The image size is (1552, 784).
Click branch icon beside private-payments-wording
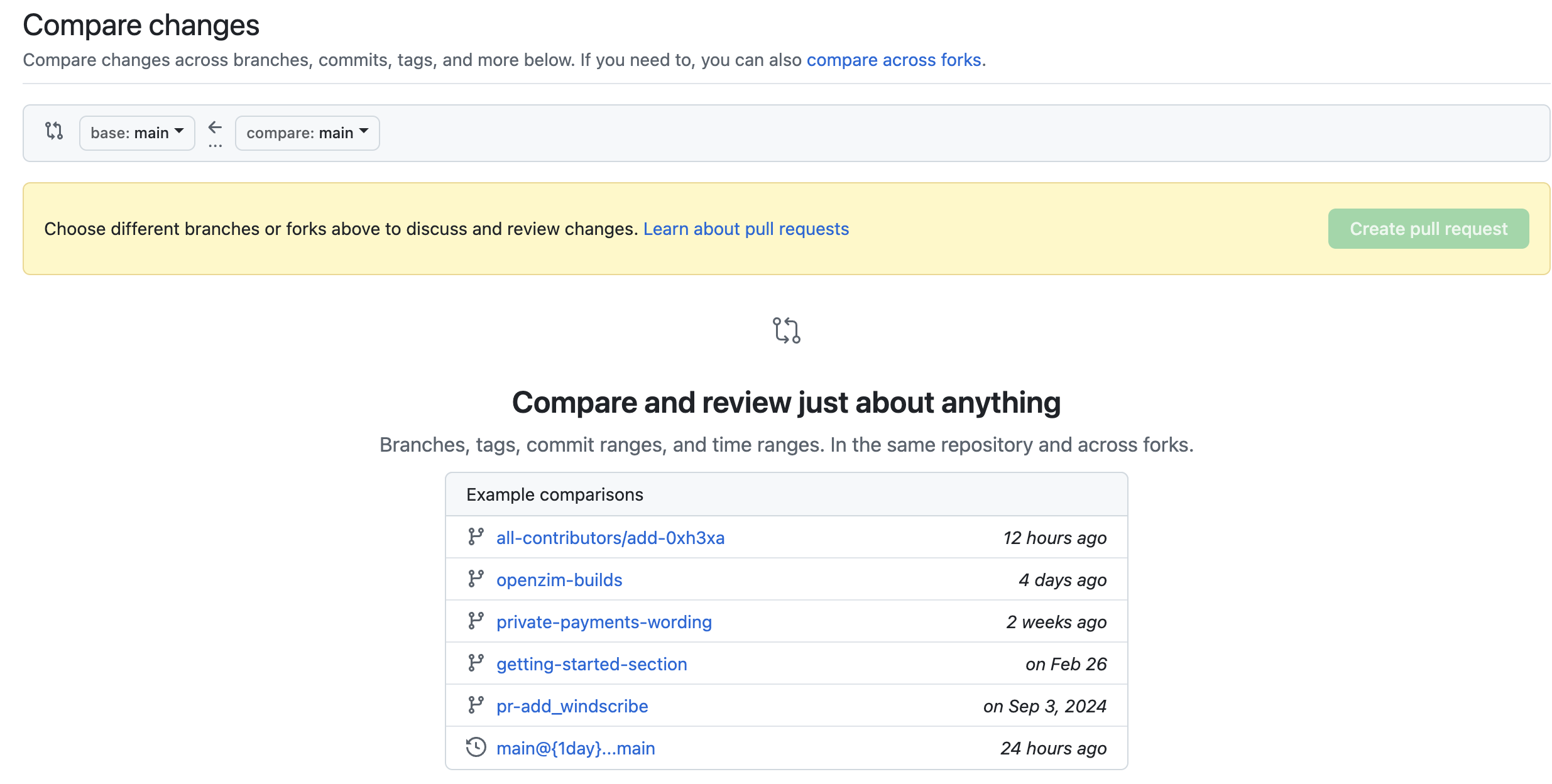pyautogui.click(x=476, y=621)
